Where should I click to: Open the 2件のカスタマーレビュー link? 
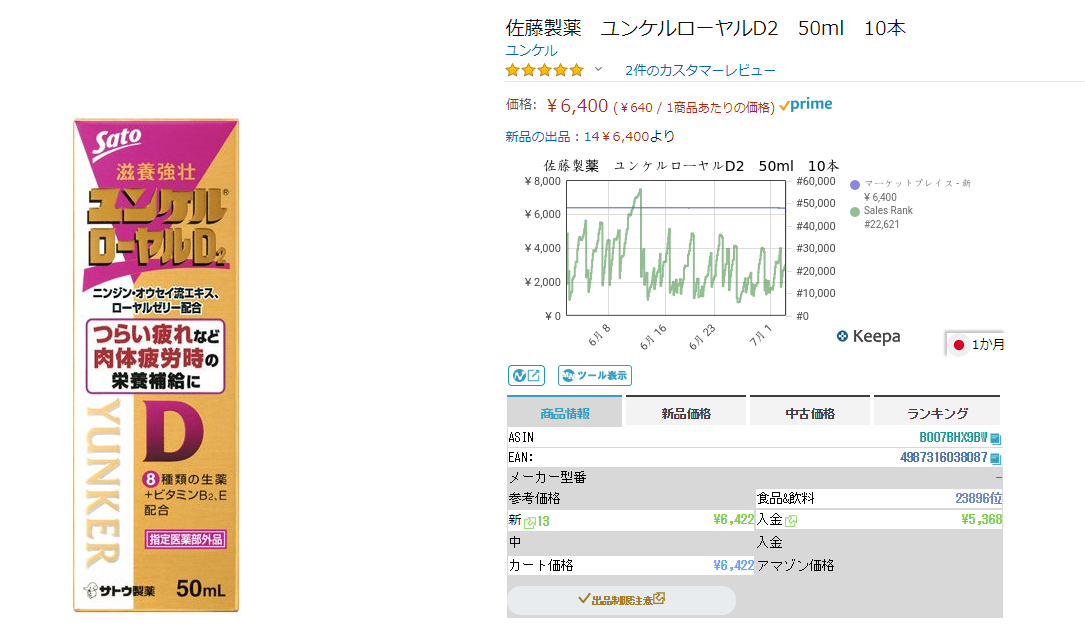tap(700, 70)
